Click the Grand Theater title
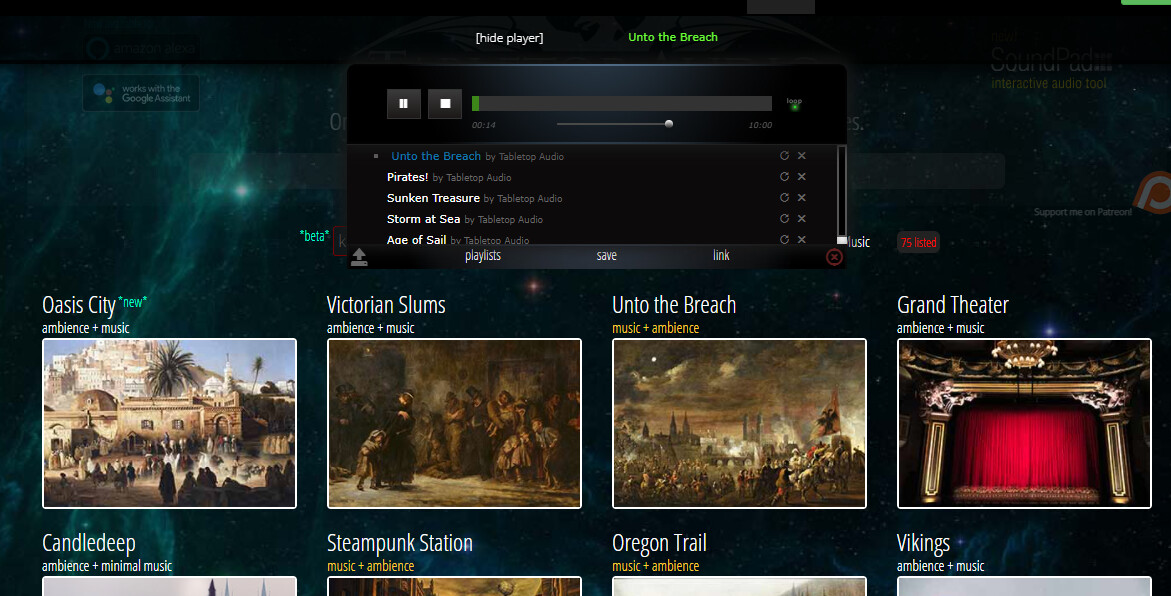Image resolution: width=1171 pixels, height=596 pixels. click(953, 305)
